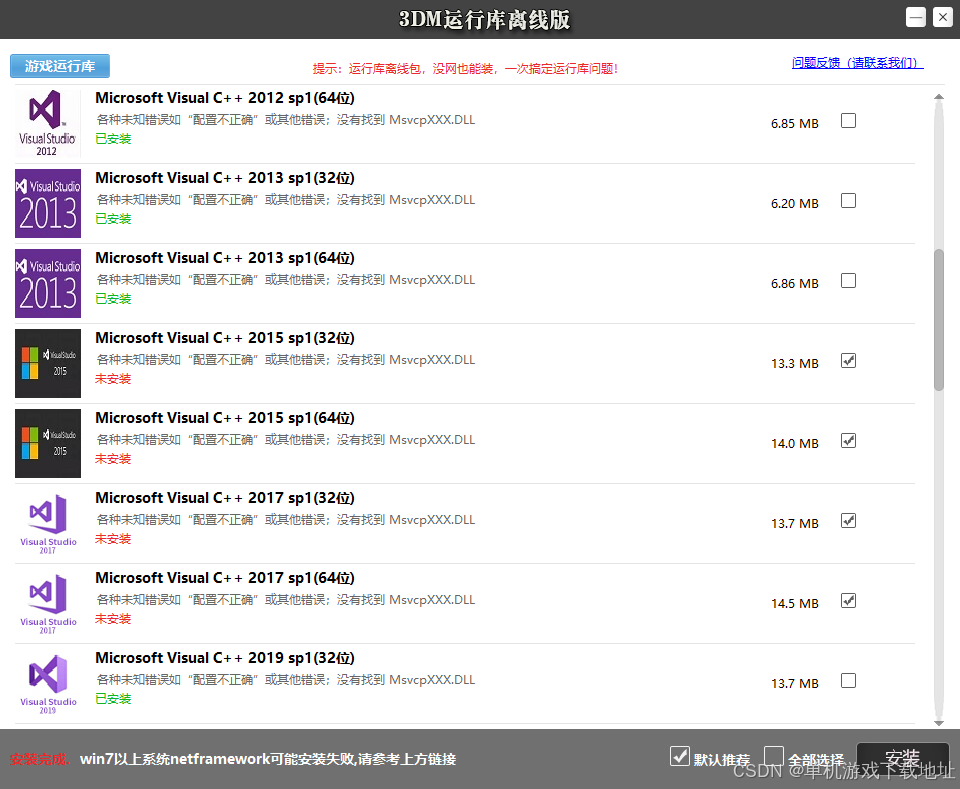Click the Visual Studio 2015 icon for 32位 entry
Screen dimensions: 960x789
pos(48,364)
